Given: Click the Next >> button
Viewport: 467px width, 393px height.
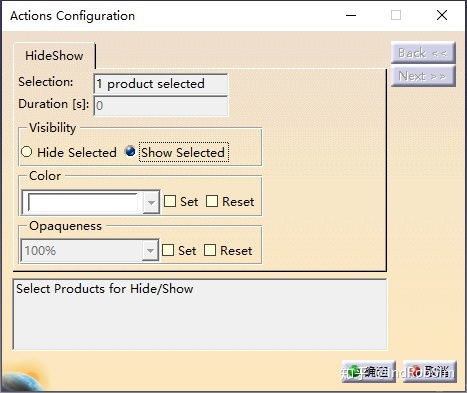Looking at the screenshot, I should pyautogui.click(x=423, y=76).
